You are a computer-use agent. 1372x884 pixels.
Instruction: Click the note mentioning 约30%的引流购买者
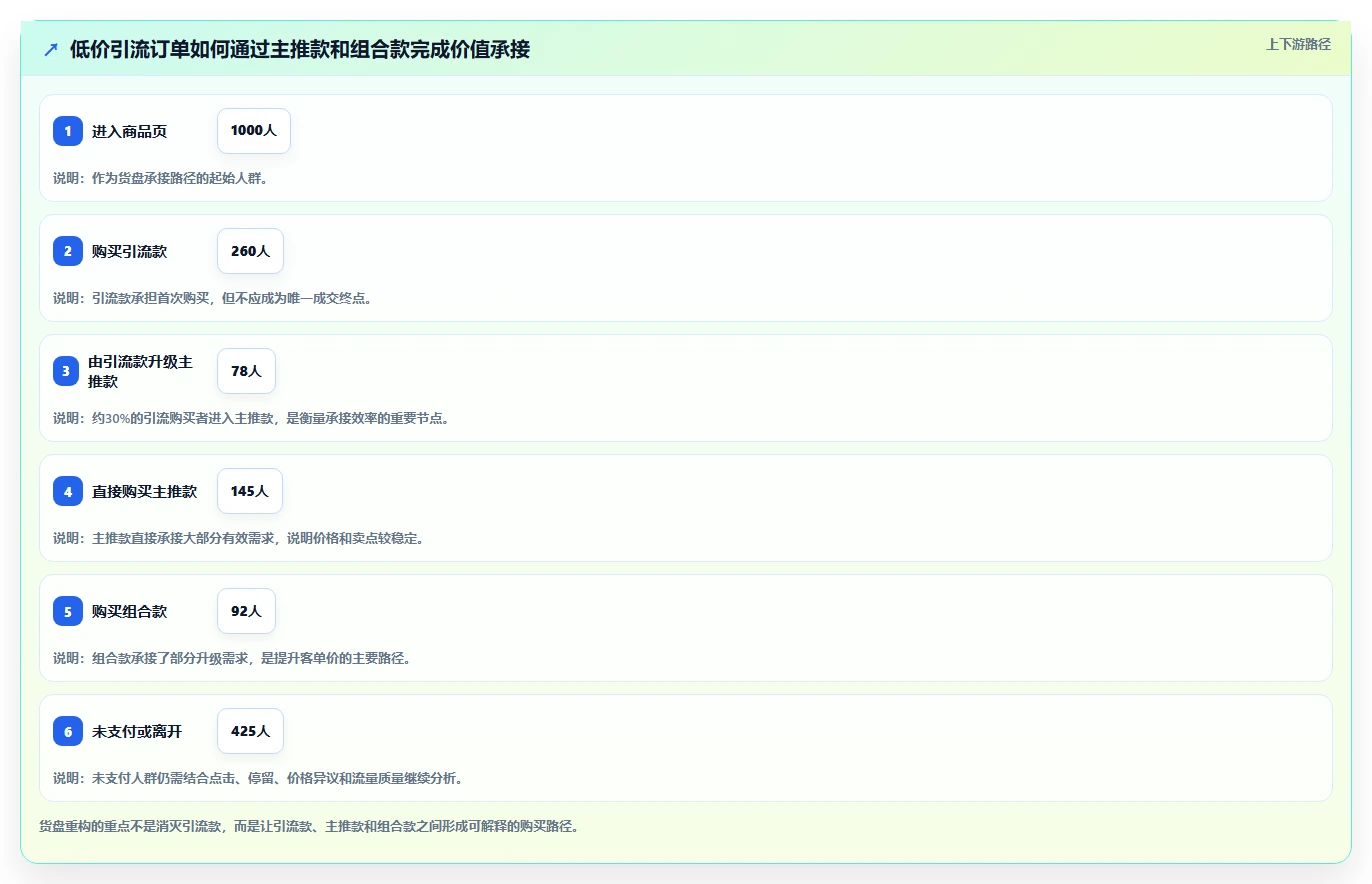click(x=251, y=418)
